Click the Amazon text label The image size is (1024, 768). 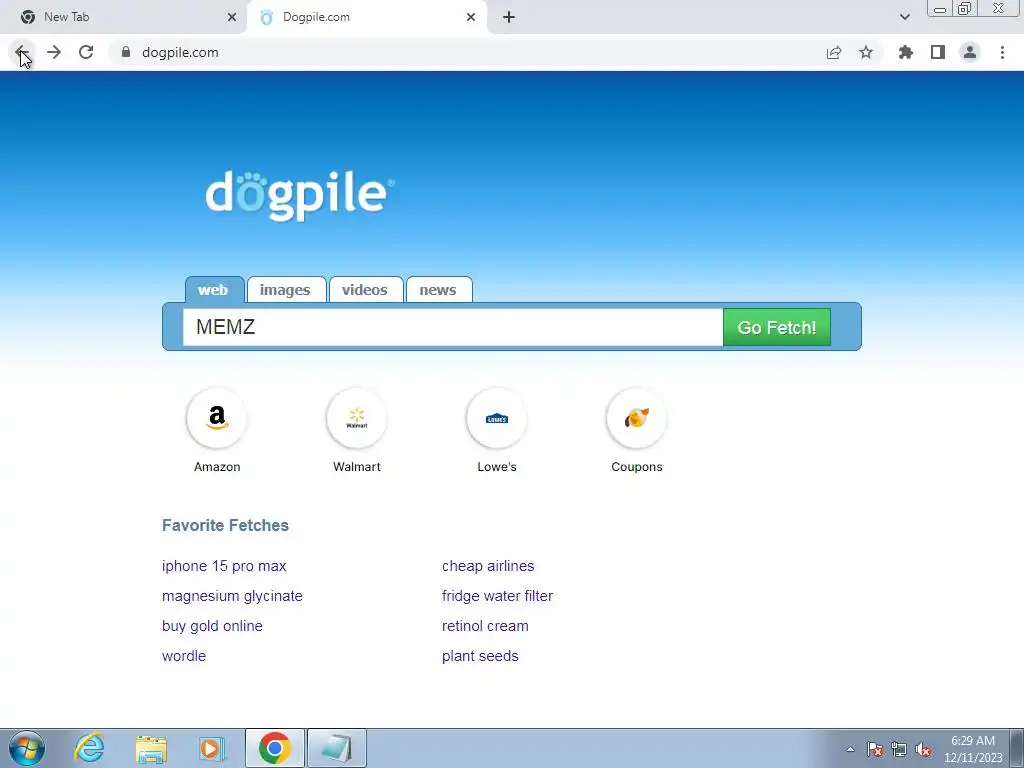pos(217,467)
